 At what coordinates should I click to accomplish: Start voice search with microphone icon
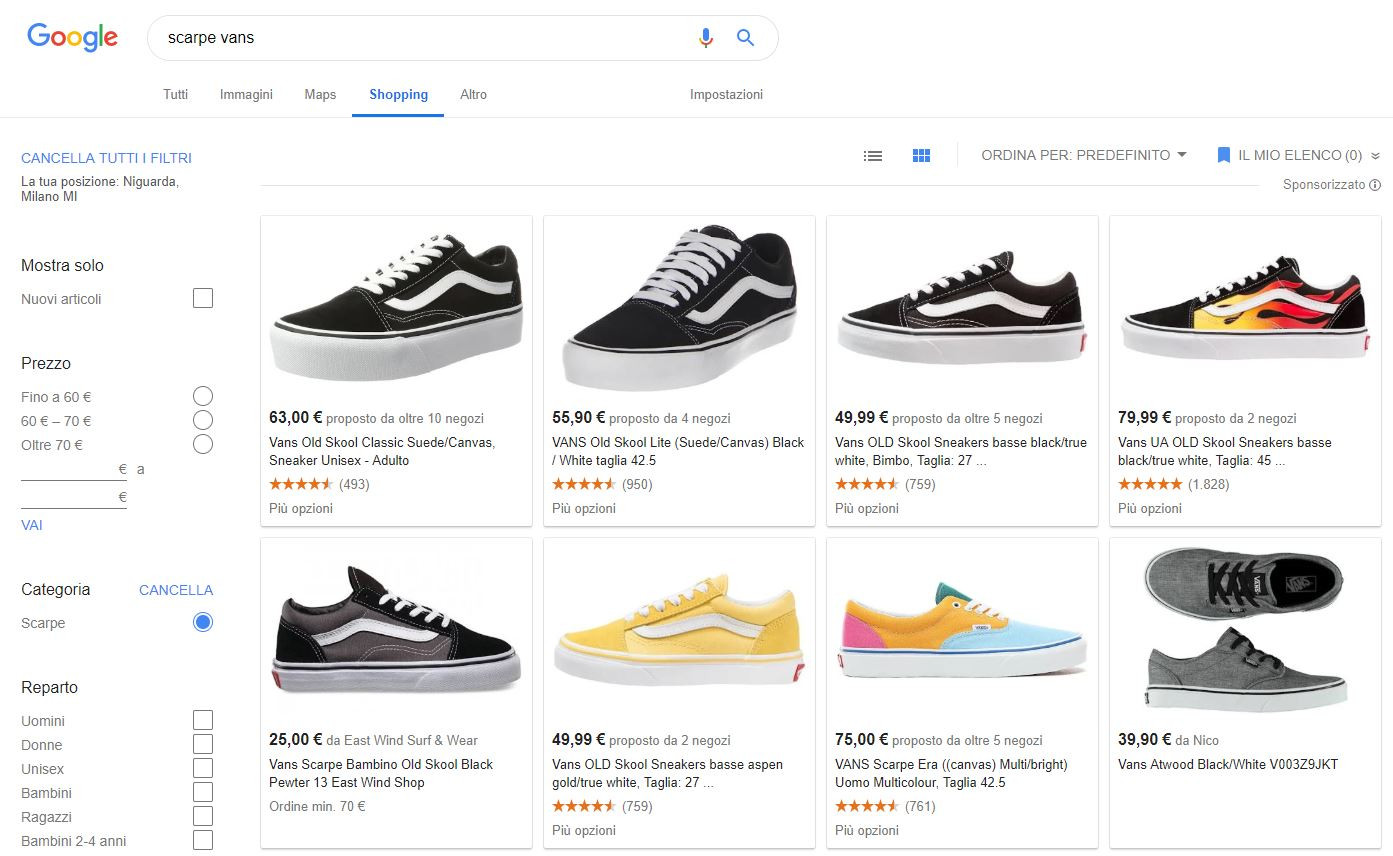706,38
